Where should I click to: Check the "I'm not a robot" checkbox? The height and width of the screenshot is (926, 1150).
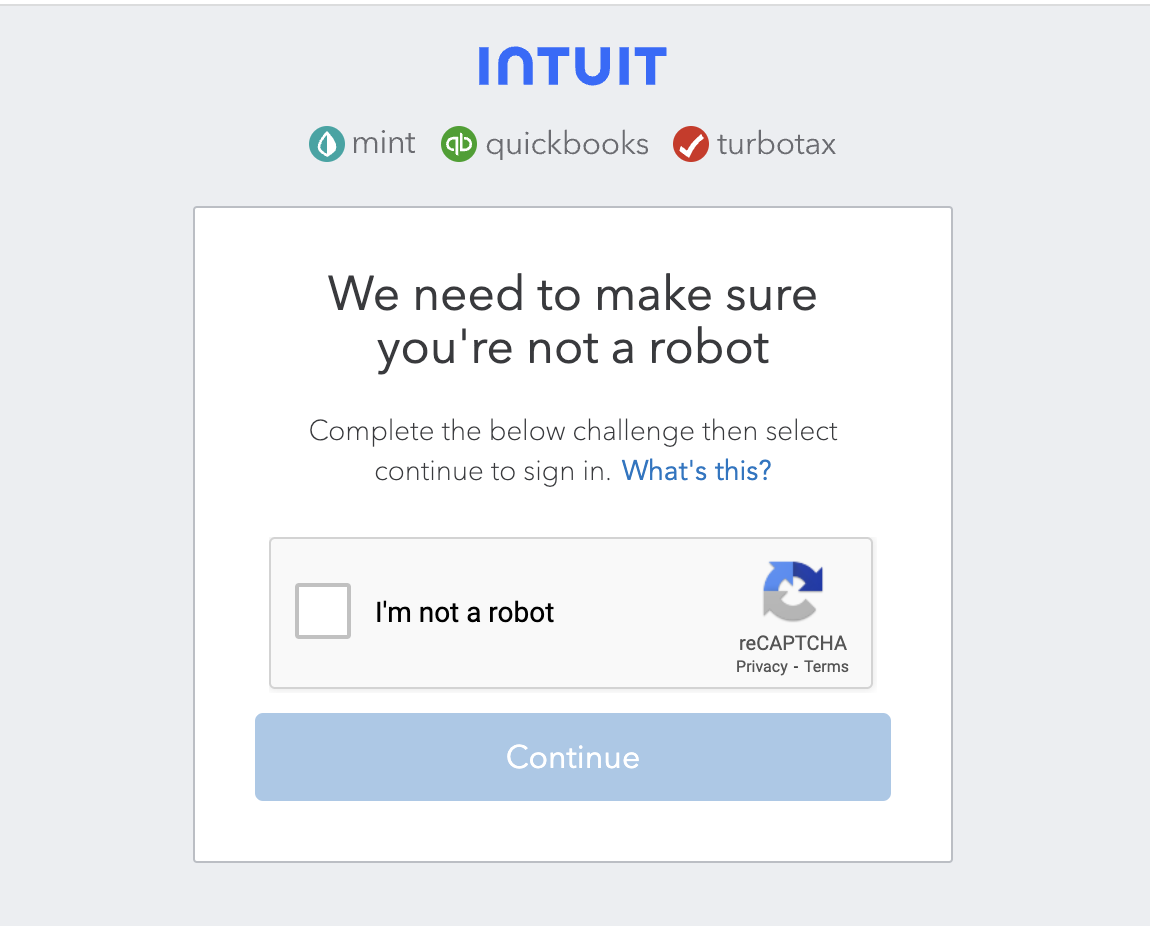[323, 611]
